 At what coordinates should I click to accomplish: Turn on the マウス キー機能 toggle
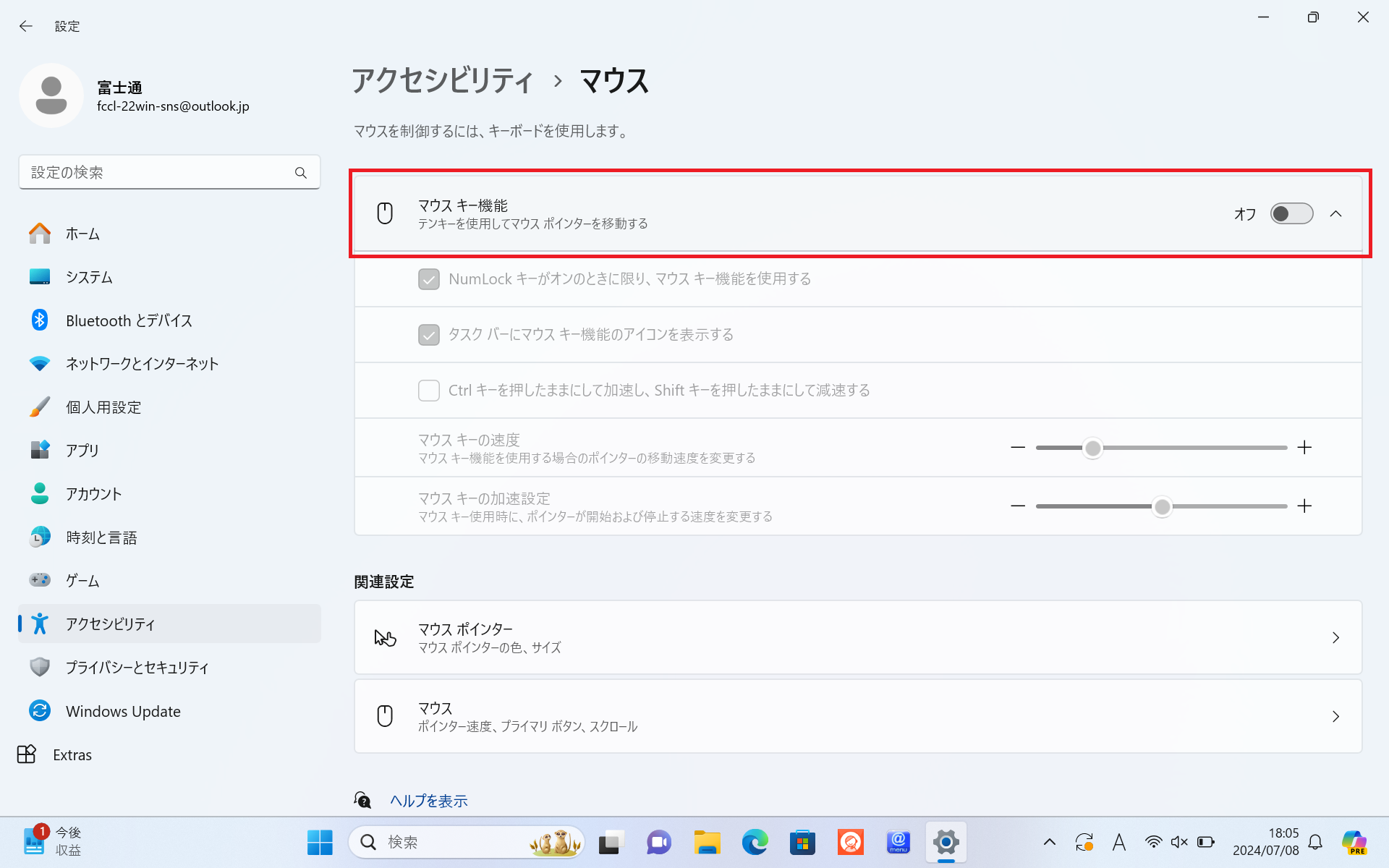click(x=1291, y=213)
